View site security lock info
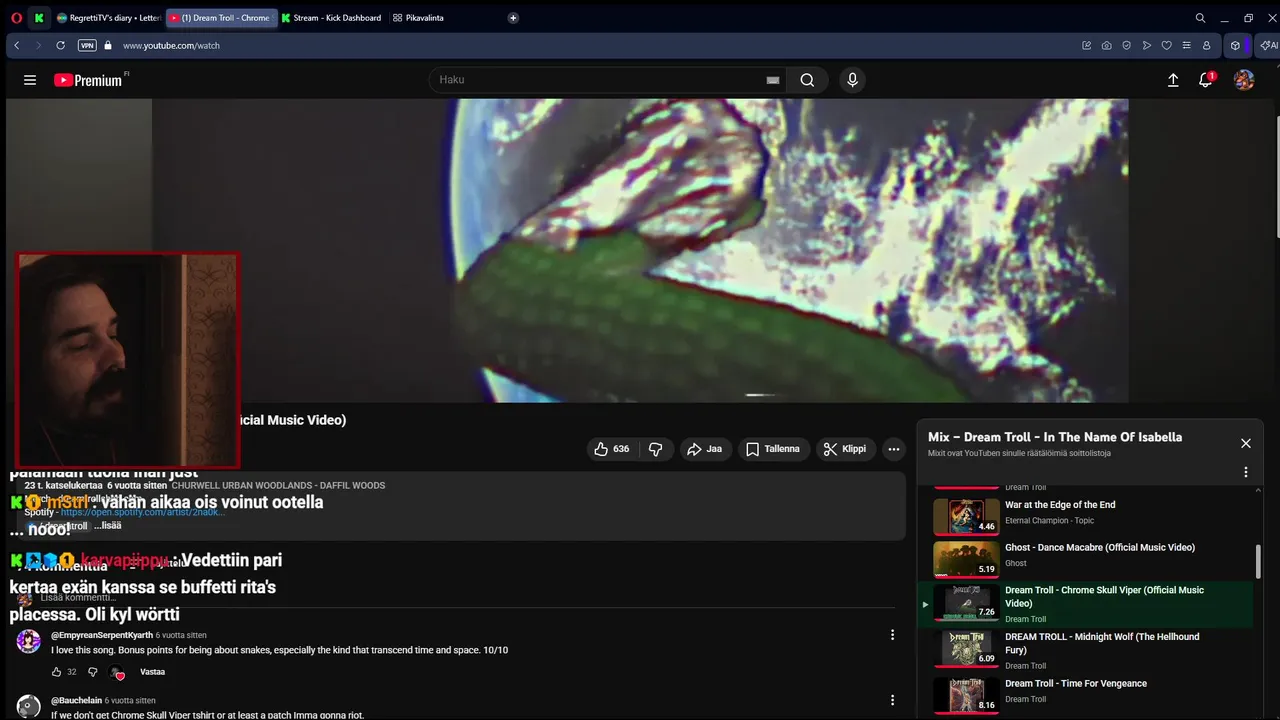 [108, 45]
